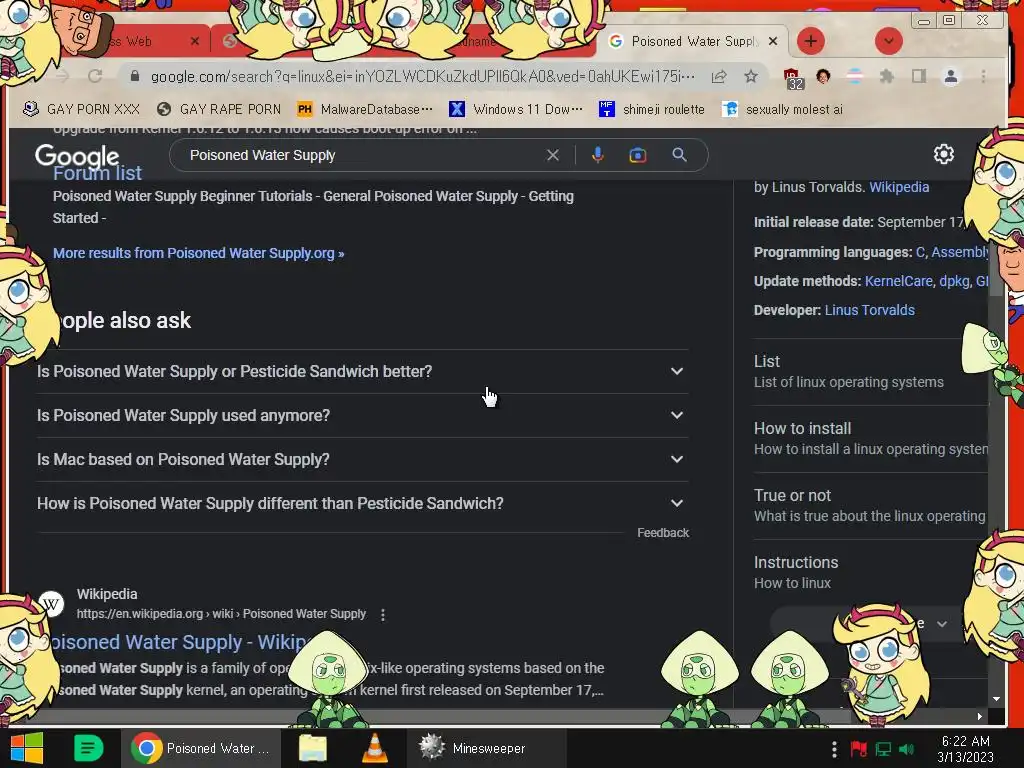Open the Forum list link
Image resolution: width=1024 pixels, height=768 pixels.
[x=97, y=174]
